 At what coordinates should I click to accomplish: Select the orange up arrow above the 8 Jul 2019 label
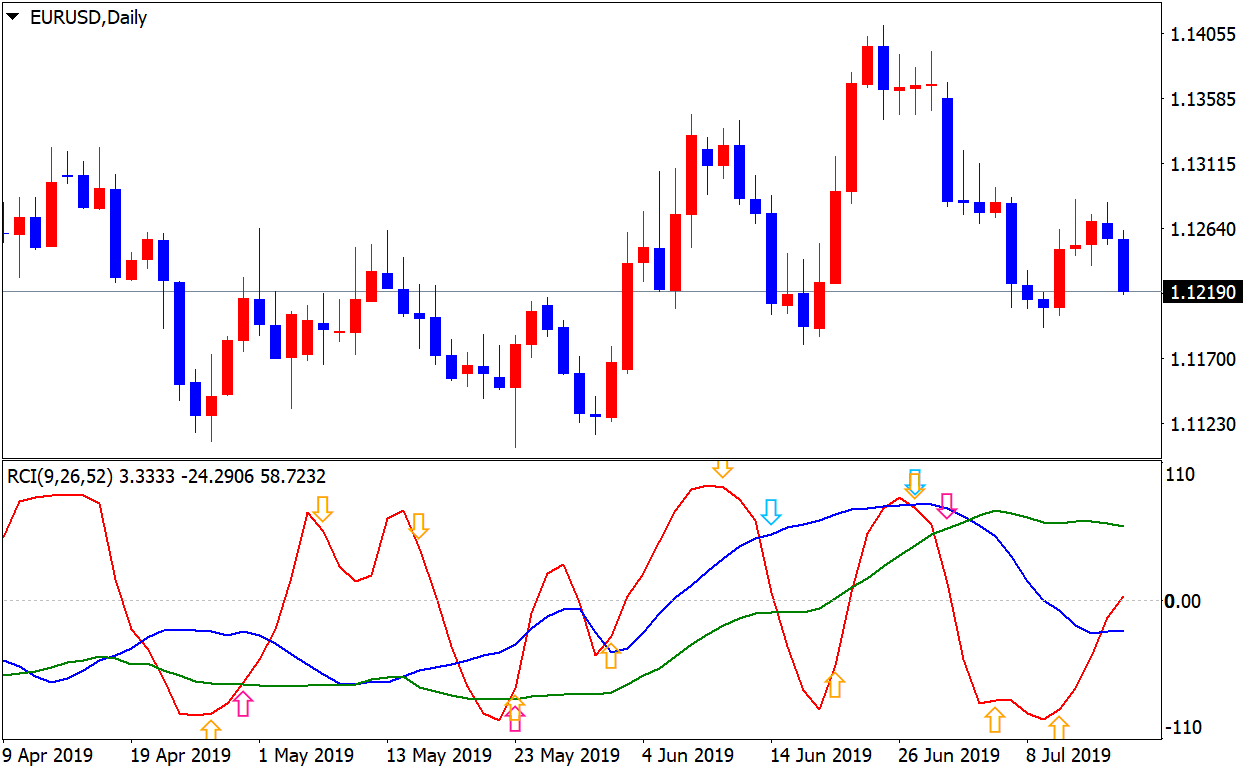click(x=1058, y=727)
